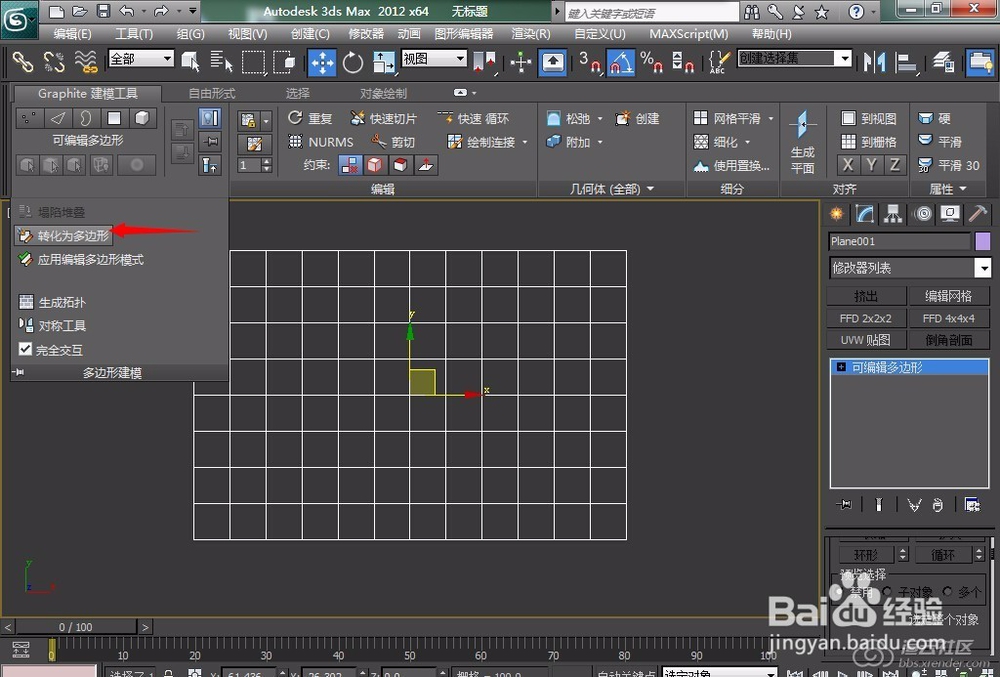Expand the 属性 panel arrow
This screenshot has height=677, width=1000.
963,189
